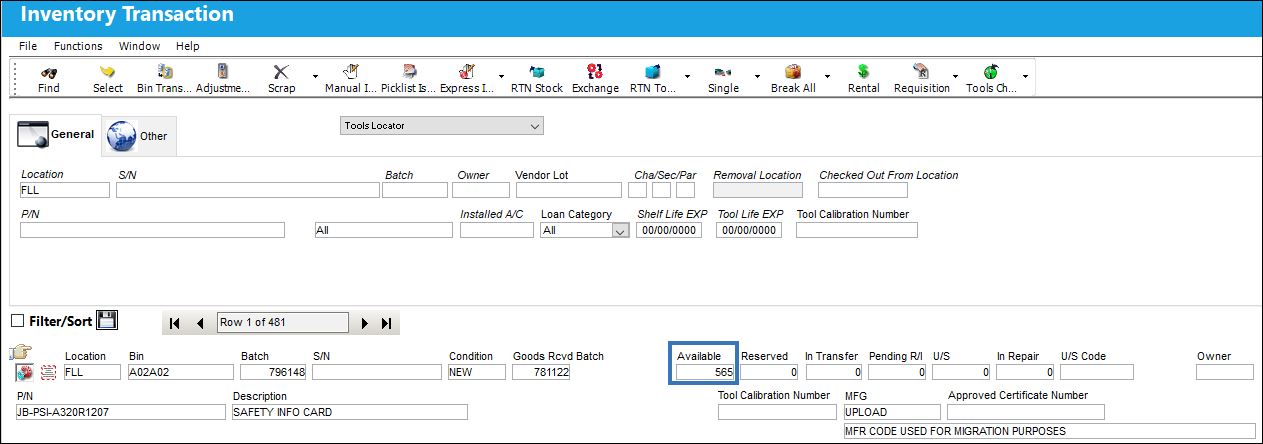The height and width of the screenshot is (444, 1263).
Task: Expand the Single dropdown arrow
Action: point(757,76)
